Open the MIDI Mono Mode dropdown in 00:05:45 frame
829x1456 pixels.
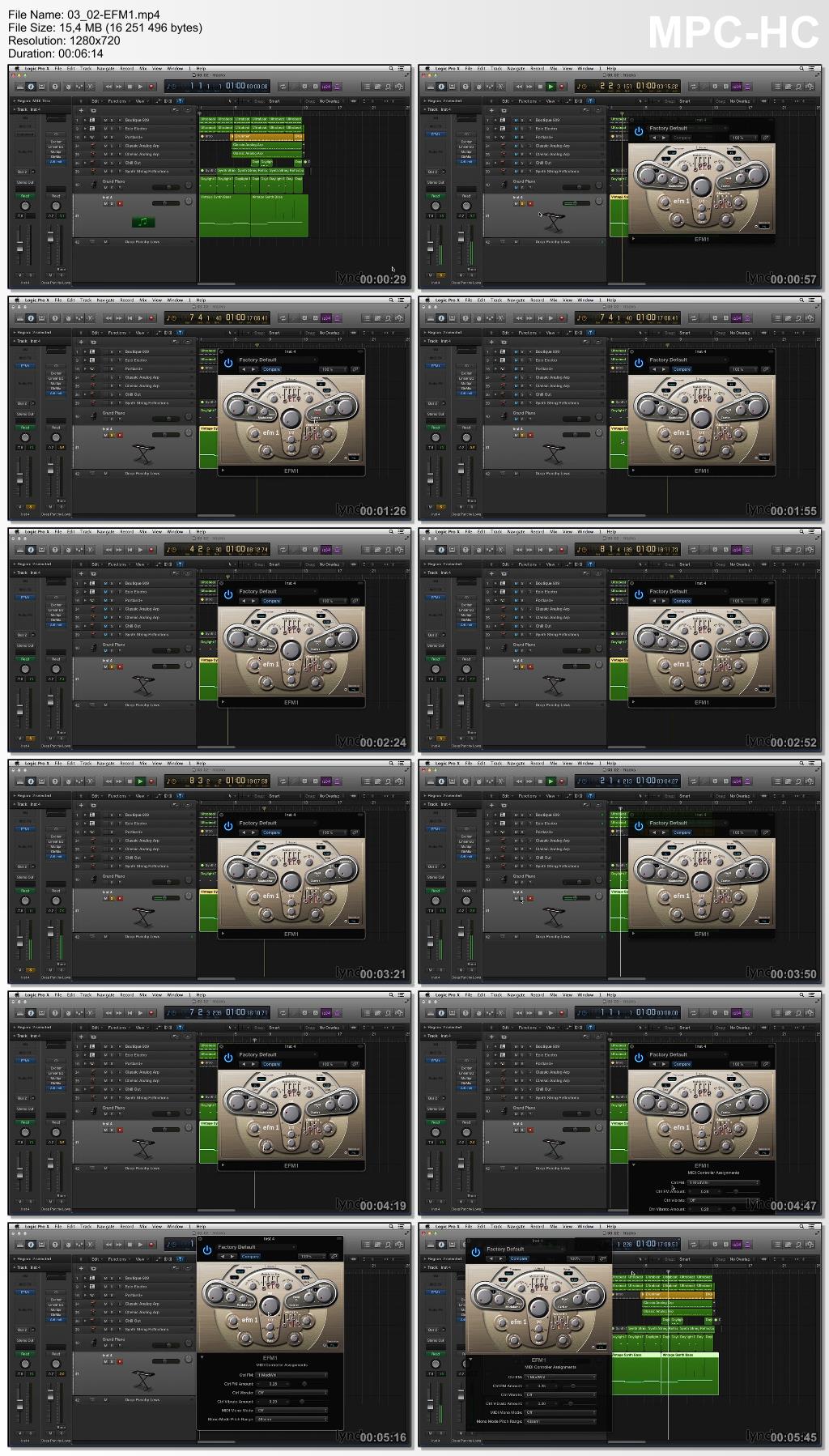(x=560, y=1412)
